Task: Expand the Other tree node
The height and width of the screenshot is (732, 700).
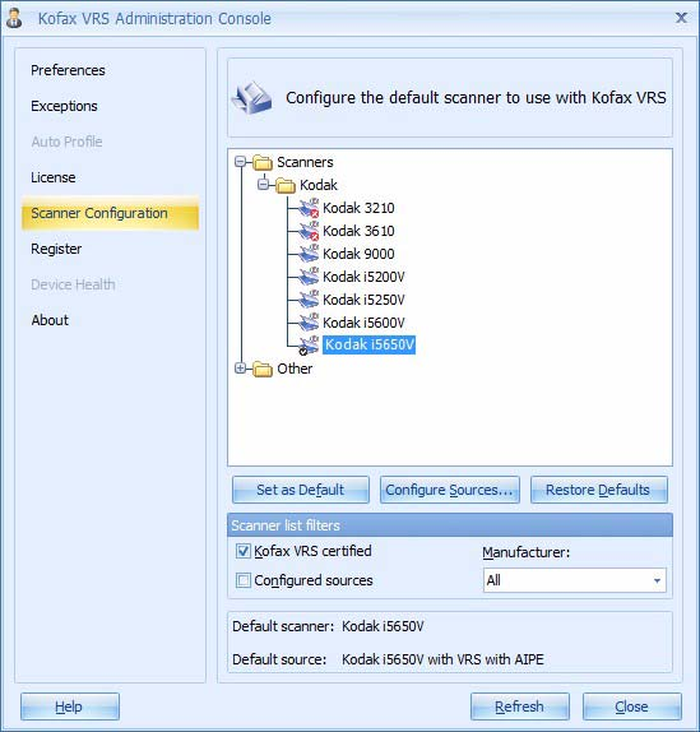Action: click(240, 368)
